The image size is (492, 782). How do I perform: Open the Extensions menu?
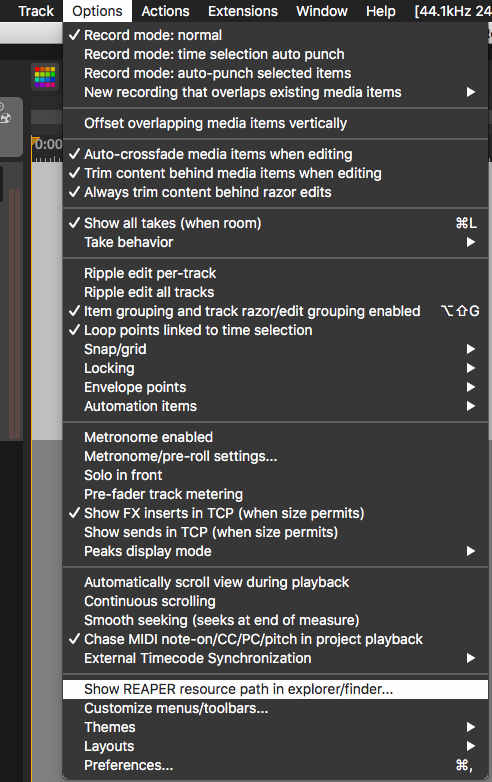(243, 11)
